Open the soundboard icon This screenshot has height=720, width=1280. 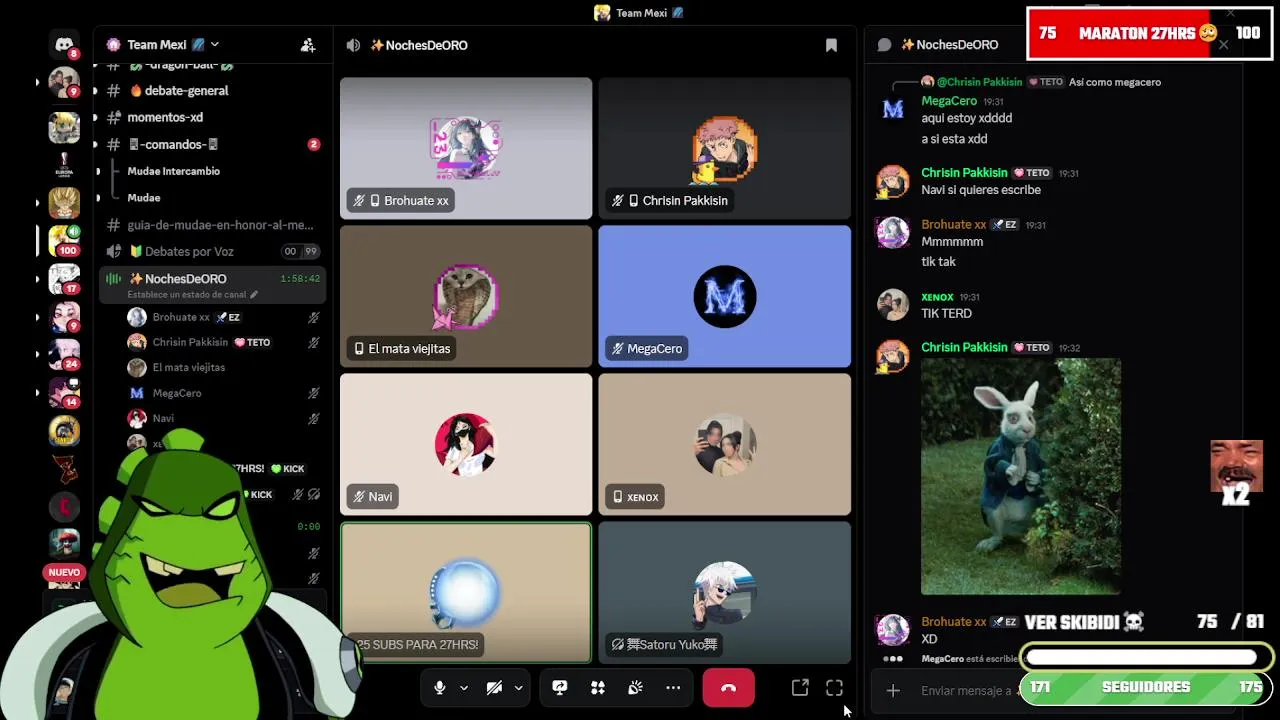click(635, 688)
